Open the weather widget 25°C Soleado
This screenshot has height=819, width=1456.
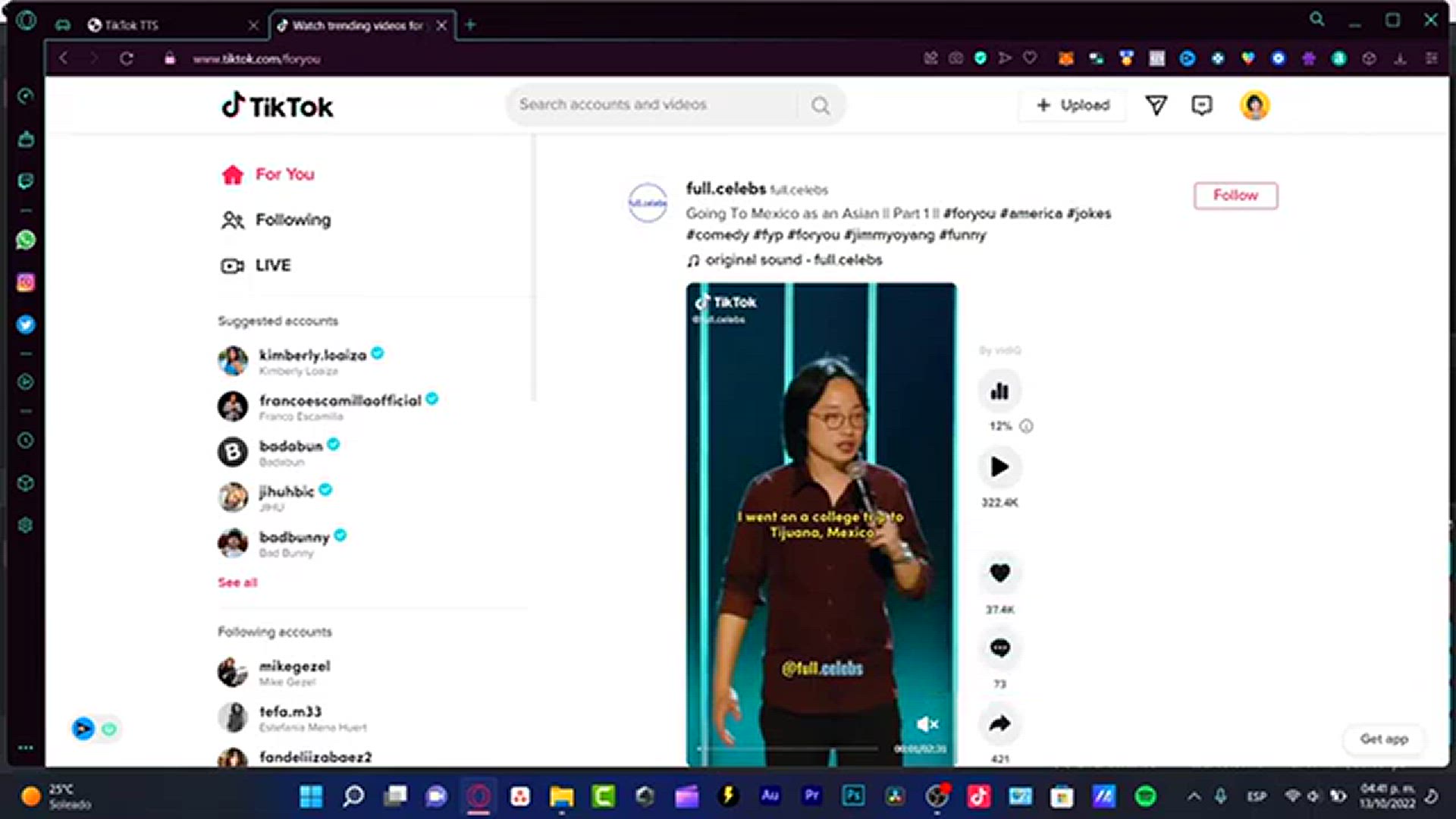point(57,795)
